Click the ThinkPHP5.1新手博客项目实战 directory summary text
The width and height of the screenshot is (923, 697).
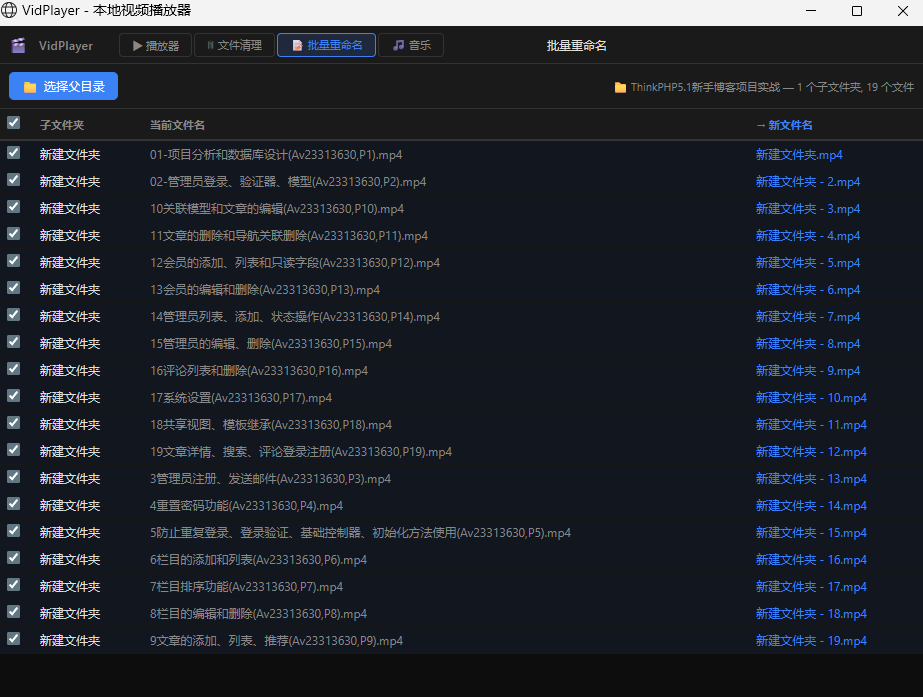pyautogui.click(x=772, y=87)
